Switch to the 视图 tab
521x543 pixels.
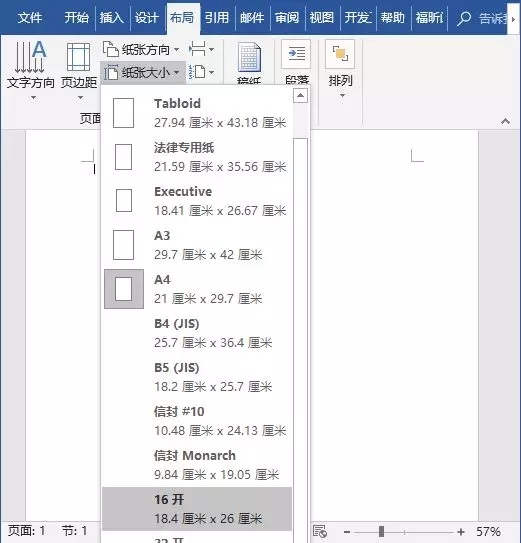tap(322, 17)
